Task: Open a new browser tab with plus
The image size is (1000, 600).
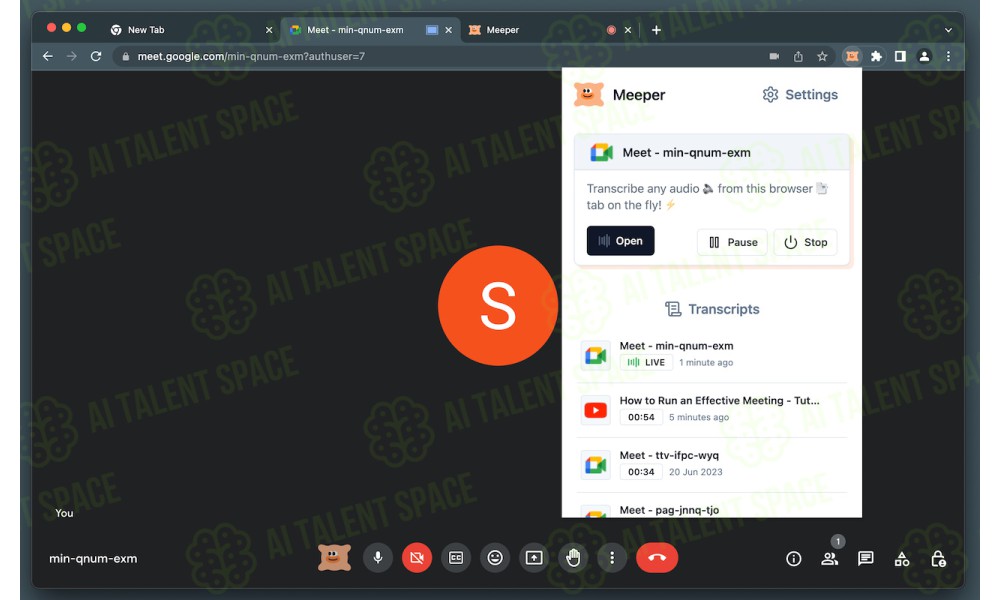Action: tap(656, 30)
